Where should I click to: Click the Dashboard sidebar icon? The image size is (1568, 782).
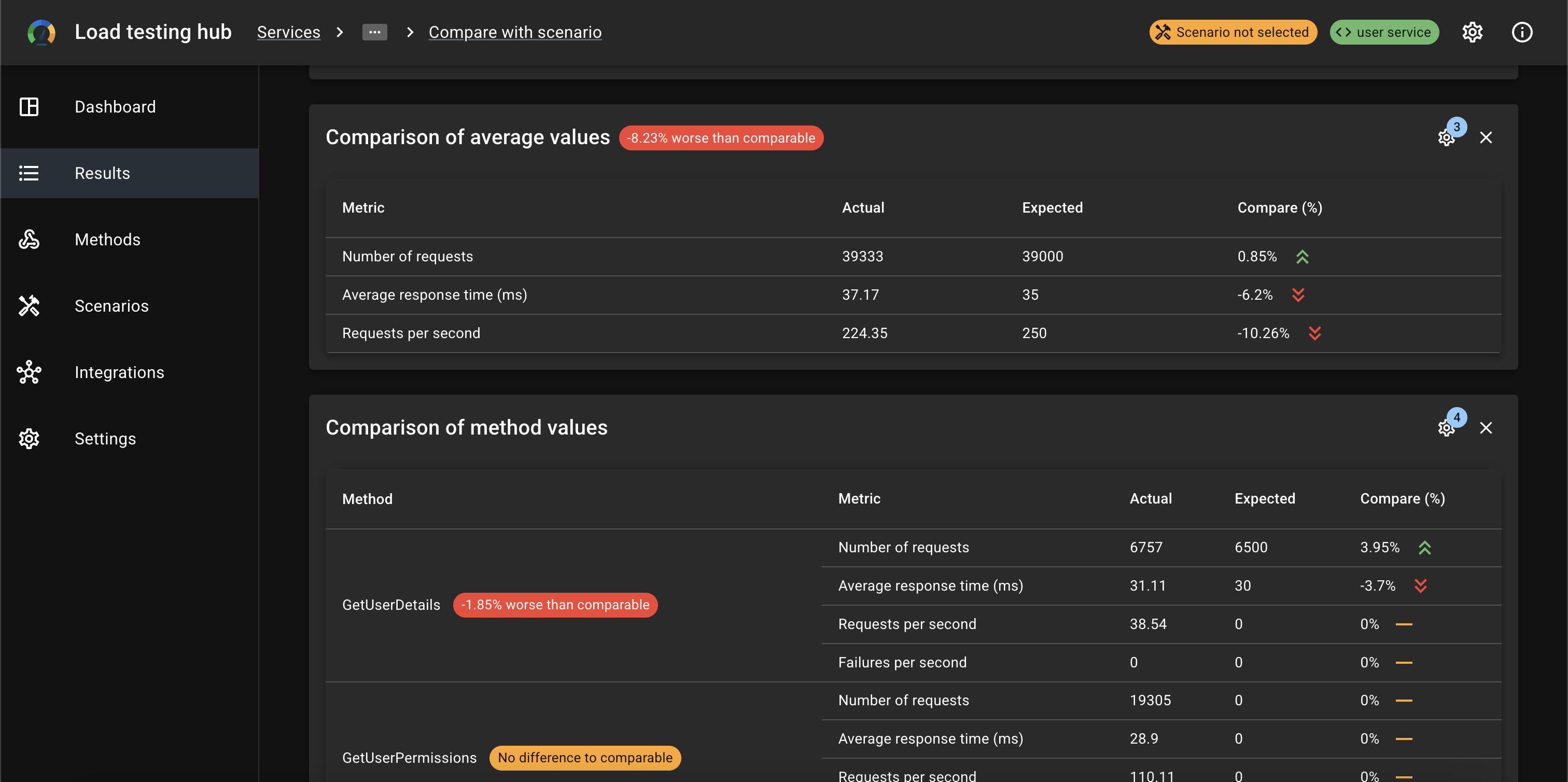click(29, 106)
